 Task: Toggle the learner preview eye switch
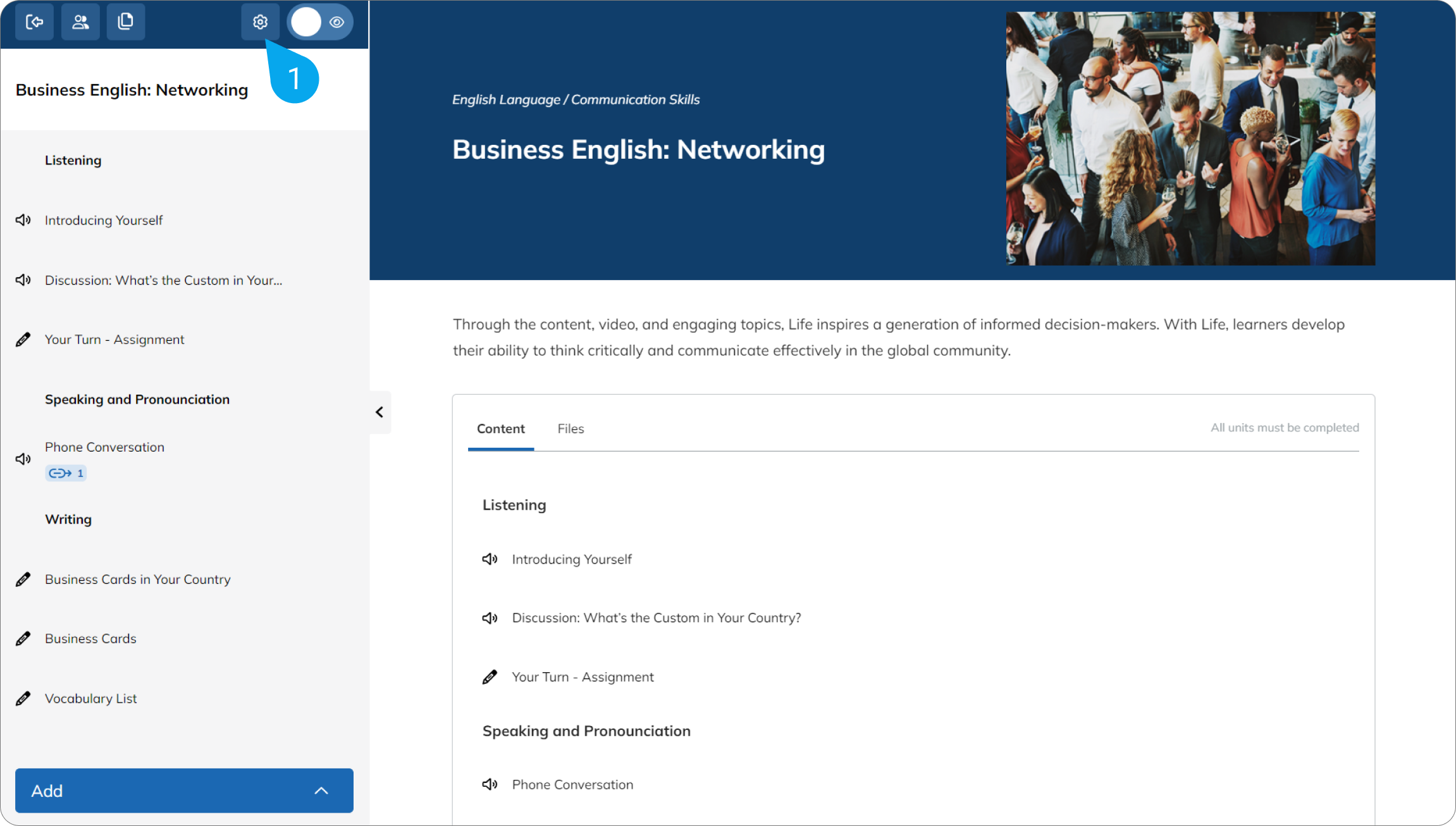320,22
